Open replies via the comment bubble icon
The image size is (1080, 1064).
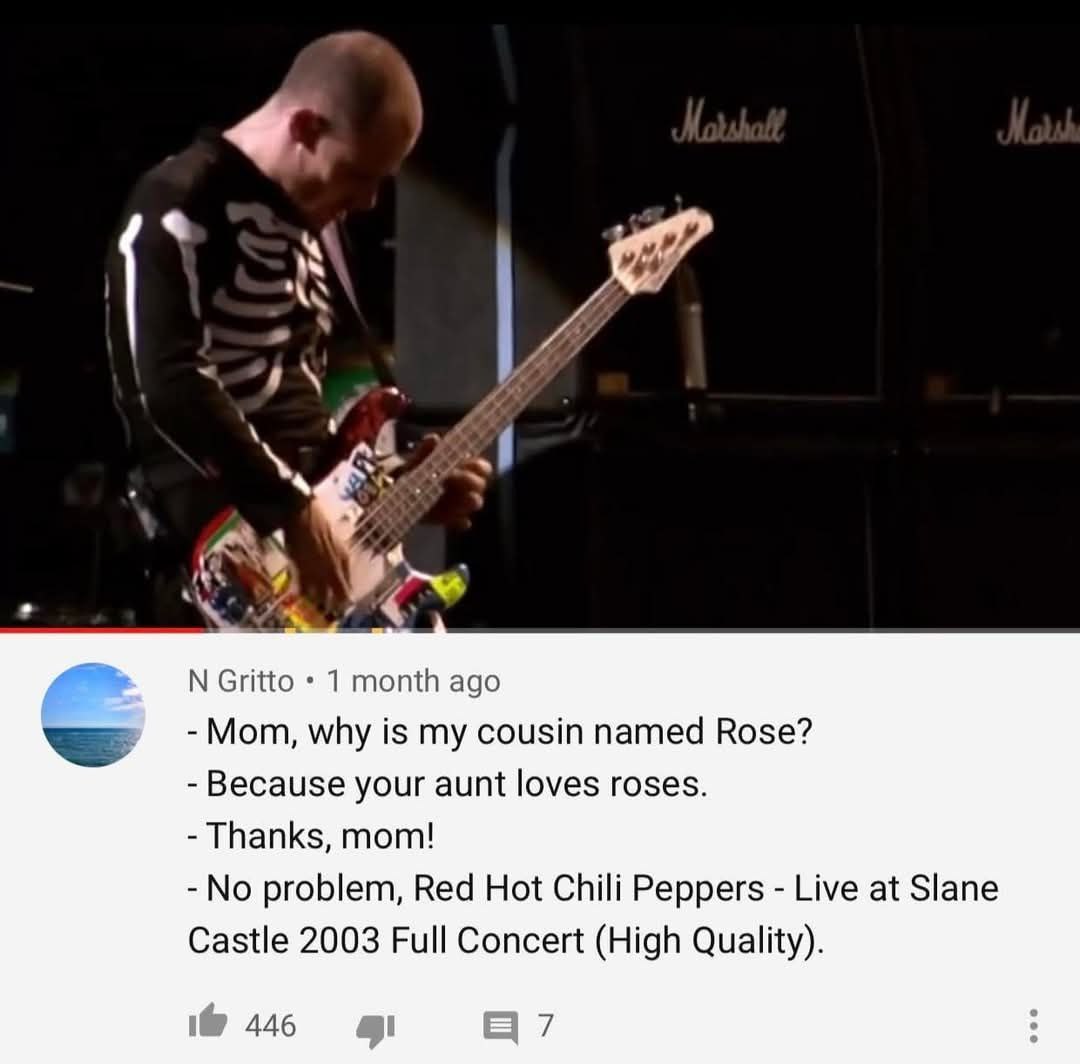[500, 1028]
